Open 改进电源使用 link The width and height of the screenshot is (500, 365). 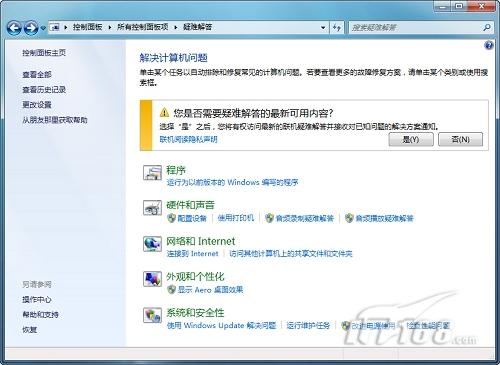click(x=374, y=325)
